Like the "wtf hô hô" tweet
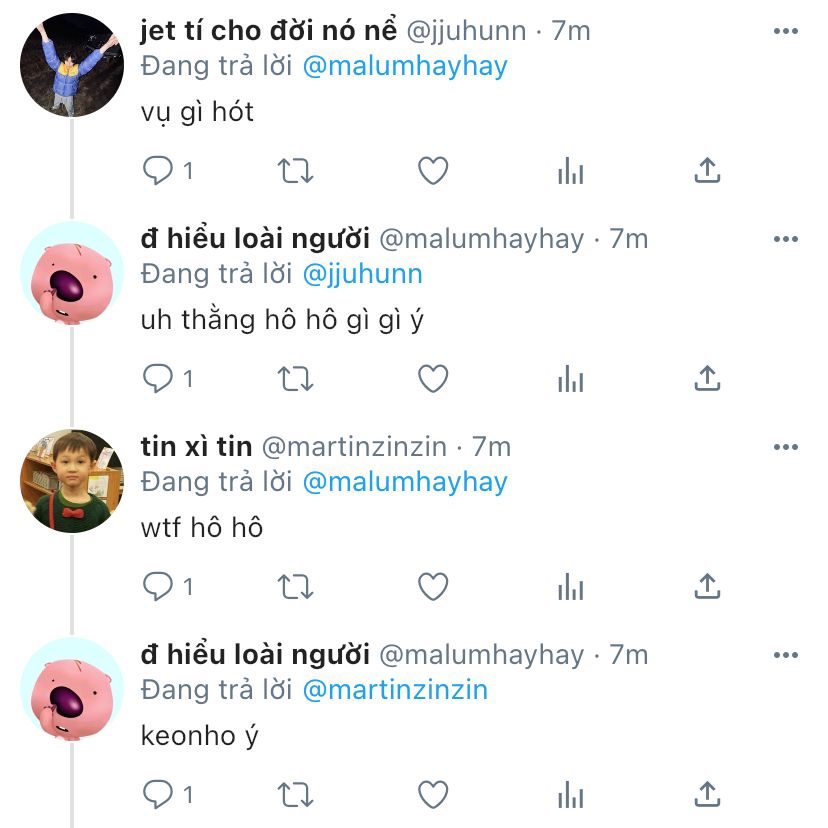 click(432, 587)
